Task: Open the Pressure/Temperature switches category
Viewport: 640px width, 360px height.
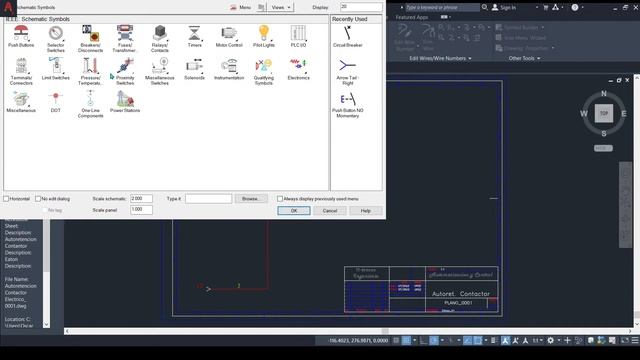Action: tap(90, 71)
